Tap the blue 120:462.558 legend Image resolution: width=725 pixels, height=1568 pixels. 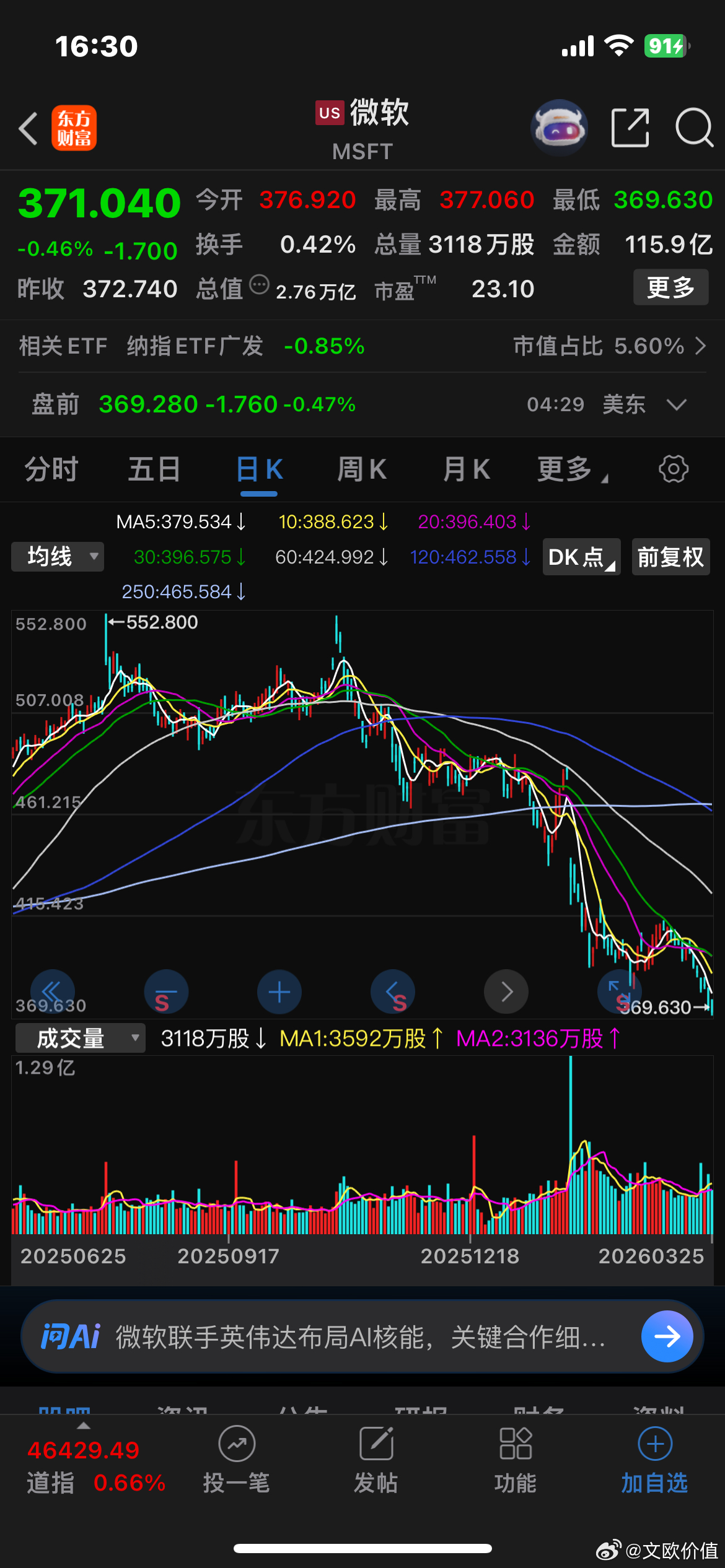click(471, 557)
